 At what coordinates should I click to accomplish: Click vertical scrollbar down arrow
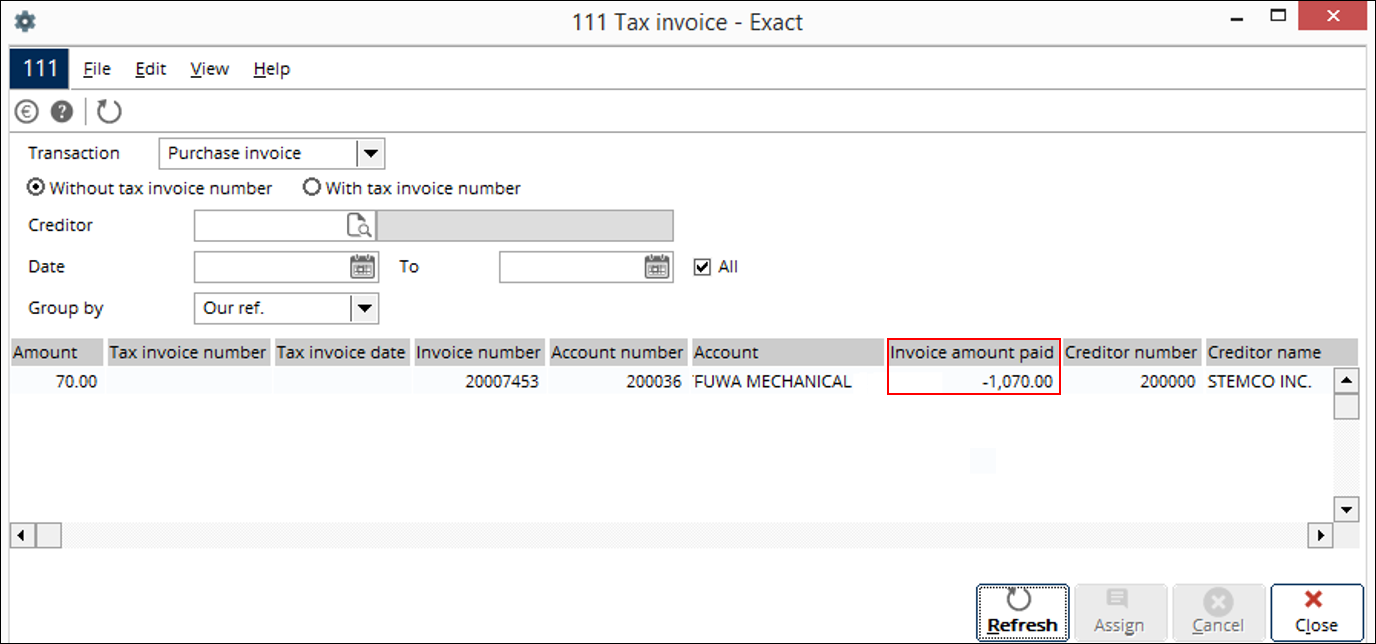click(x=1347, y=509)
